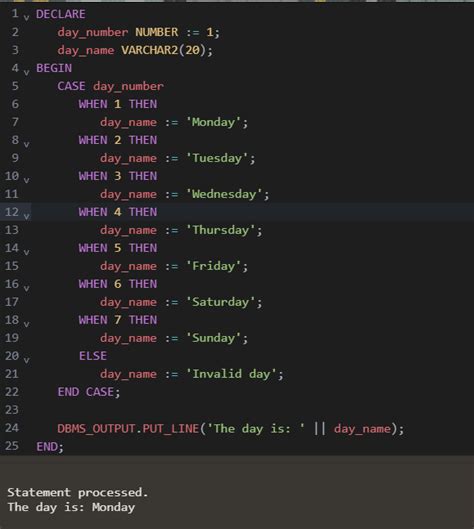The width and height of the screenshot is (474, 529).
Task: Click the 'Saturday' string literal
Action: (x=221, y=302)
